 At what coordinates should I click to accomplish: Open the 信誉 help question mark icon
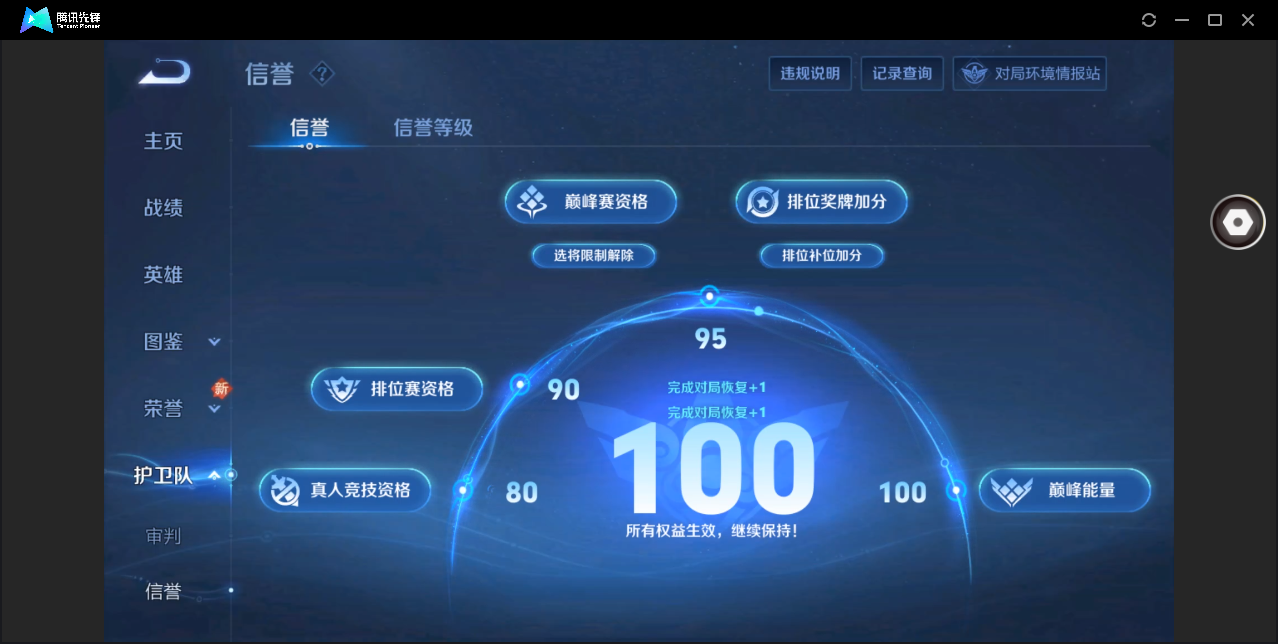pos(322,74)
